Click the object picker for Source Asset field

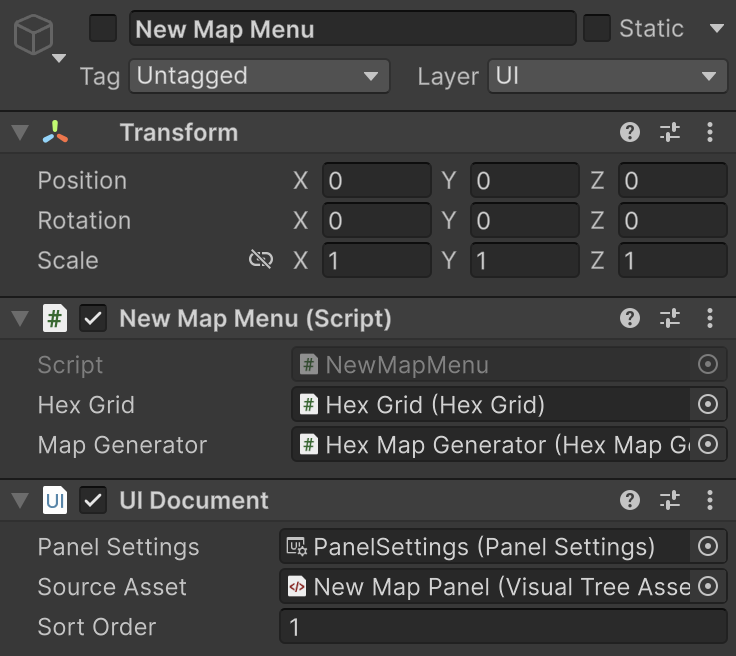pyautogui.click(x=708, y=587)
